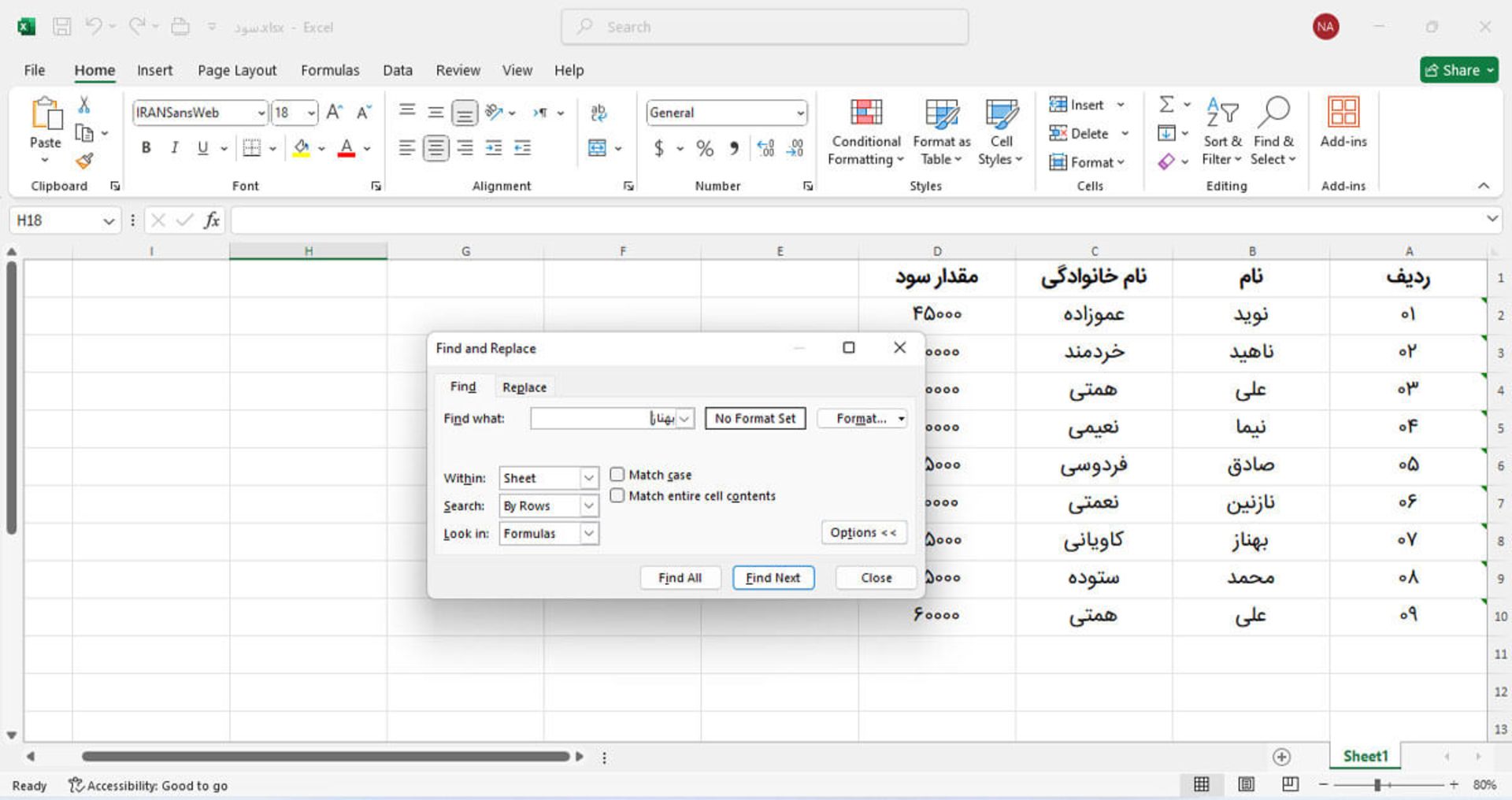Click the Wrap Text icon
Viewport: 1512px width, 800px height.
click(x=598, y=113)
